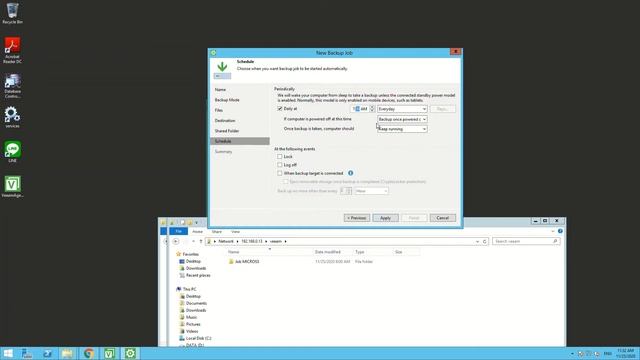
Task: Click the daily time input field
Action: (x=360, y=109)
